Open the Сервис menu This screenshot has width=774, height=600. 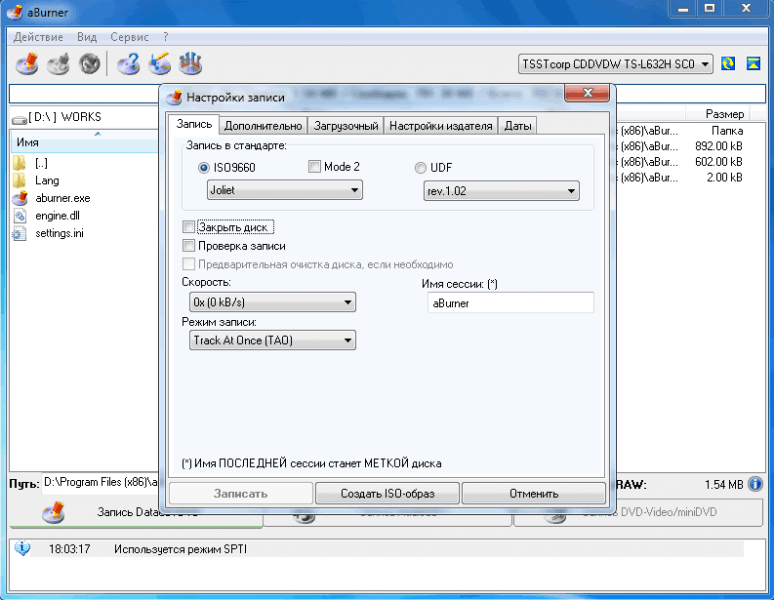coord(129,37)
